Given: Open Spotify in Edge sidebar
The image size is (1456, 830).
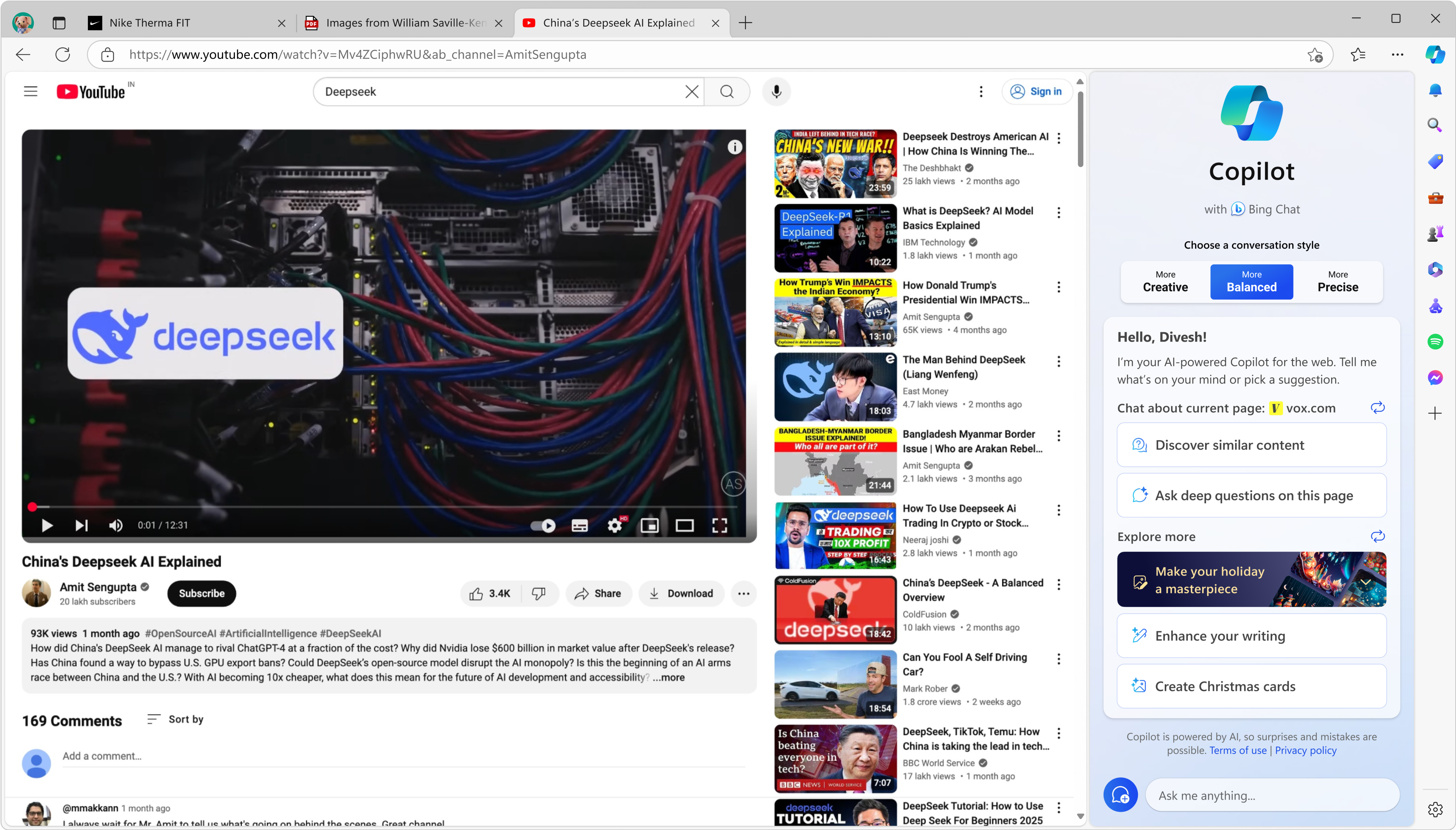Looking at the screenshot, I should tap(1435, 341).
